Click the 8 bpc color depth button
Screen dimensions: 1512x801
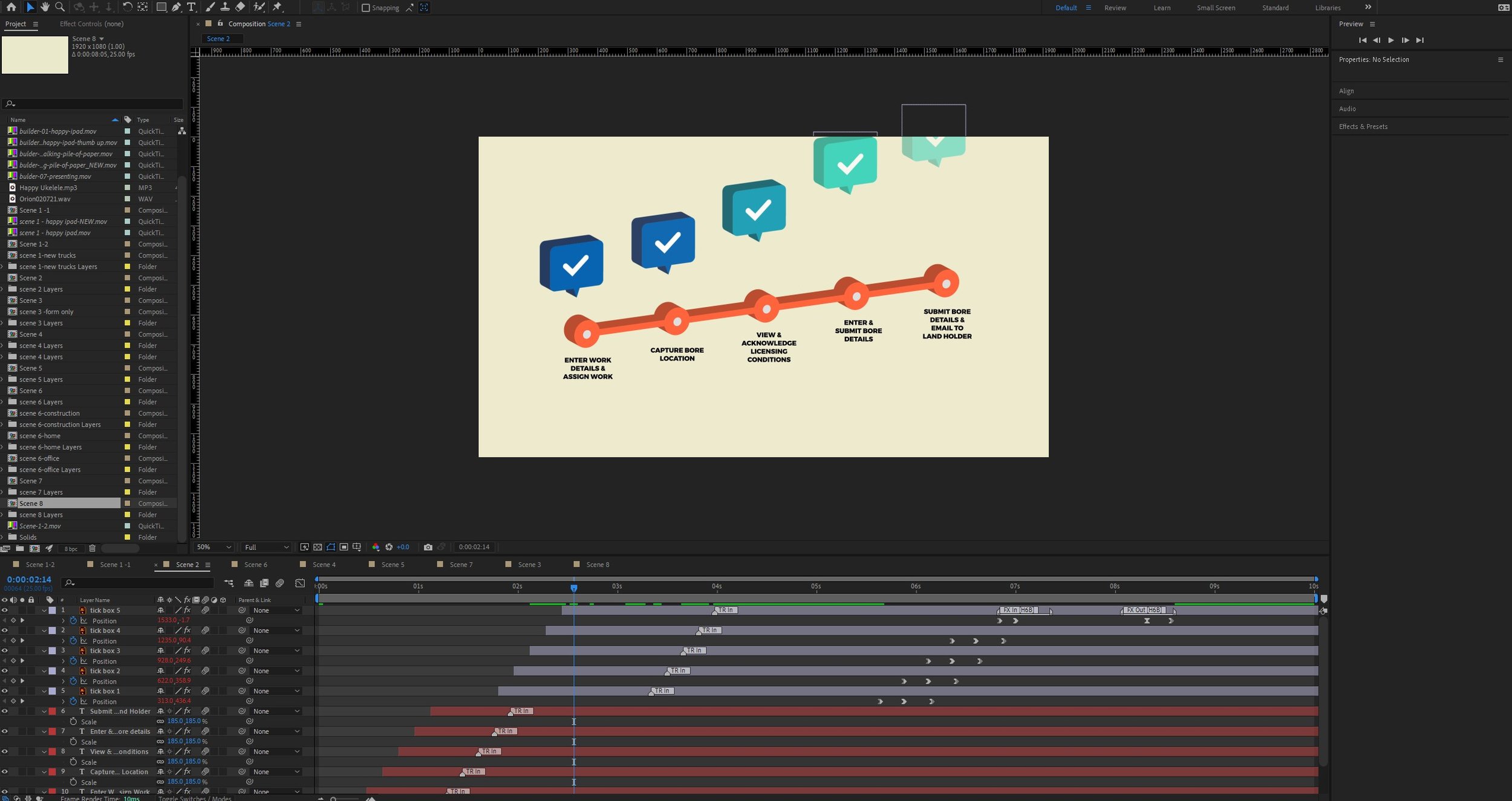pos(71,549)
